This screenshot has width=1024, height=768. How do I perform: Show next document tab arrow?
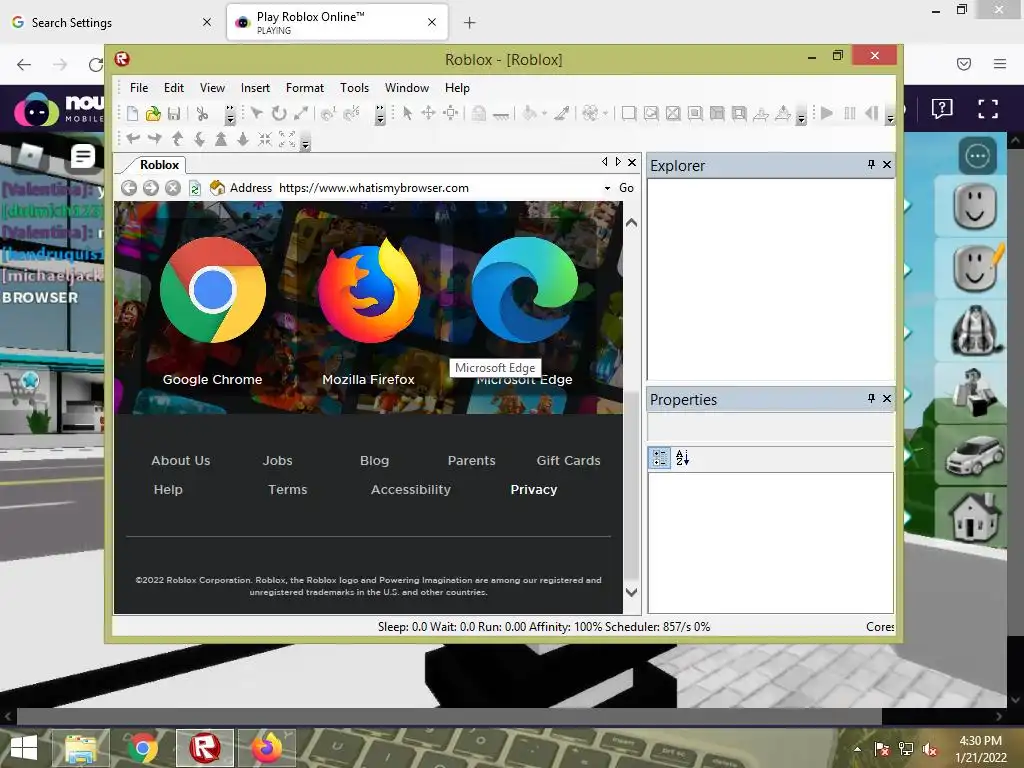[x=618, y=162]
